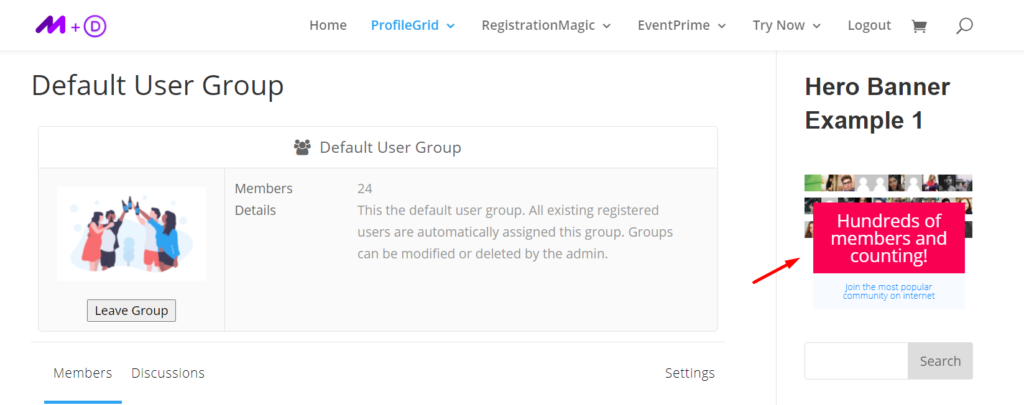
Task: Open the shopping cart icon
Action: (x=918, y=26)
